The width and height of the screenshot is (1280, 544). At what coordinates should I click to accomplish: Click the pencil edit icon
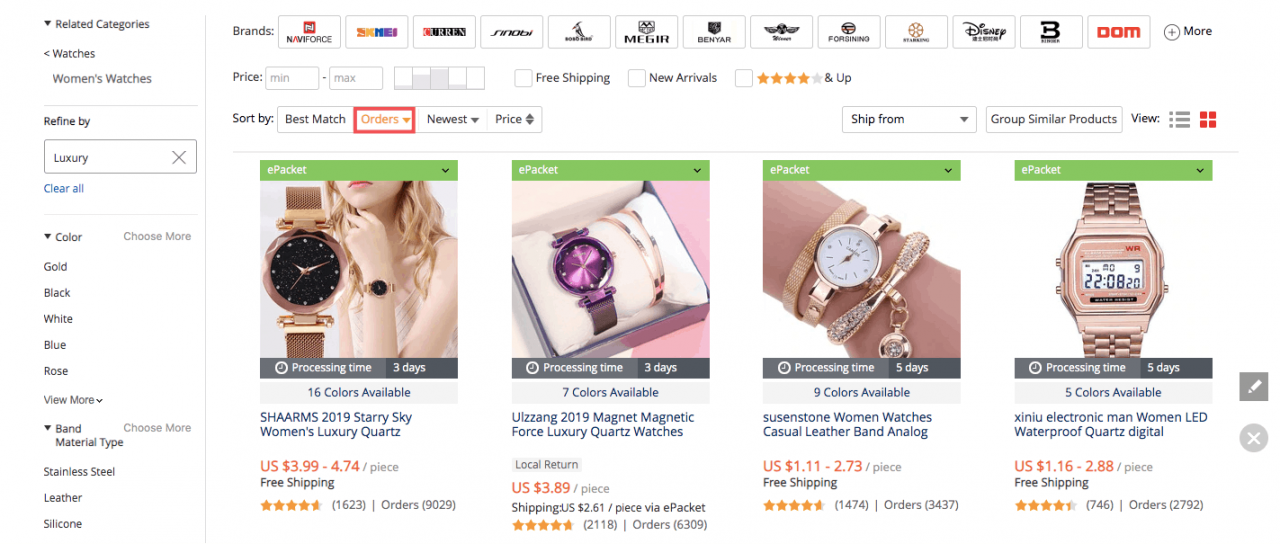[1253, 386]
